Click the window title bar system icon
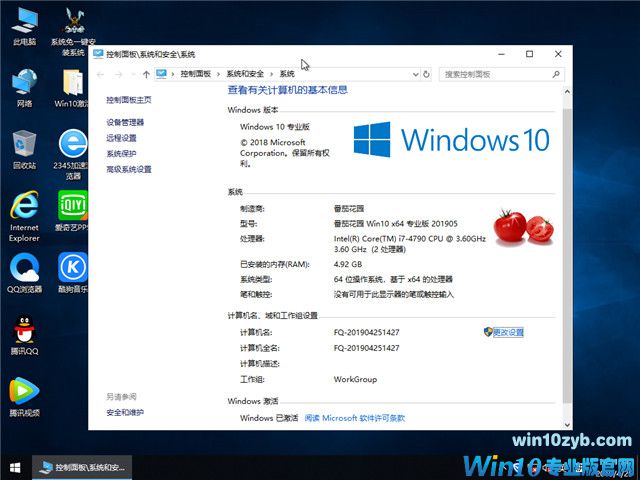 pyautogui.click(x=98, y=54)
